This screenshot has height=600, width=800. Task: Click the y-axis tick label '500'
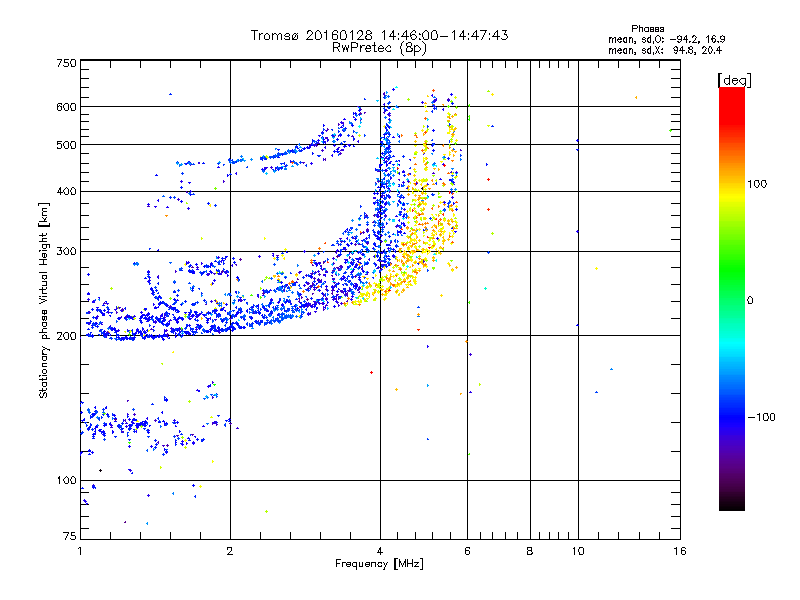(x=66, y=145)
